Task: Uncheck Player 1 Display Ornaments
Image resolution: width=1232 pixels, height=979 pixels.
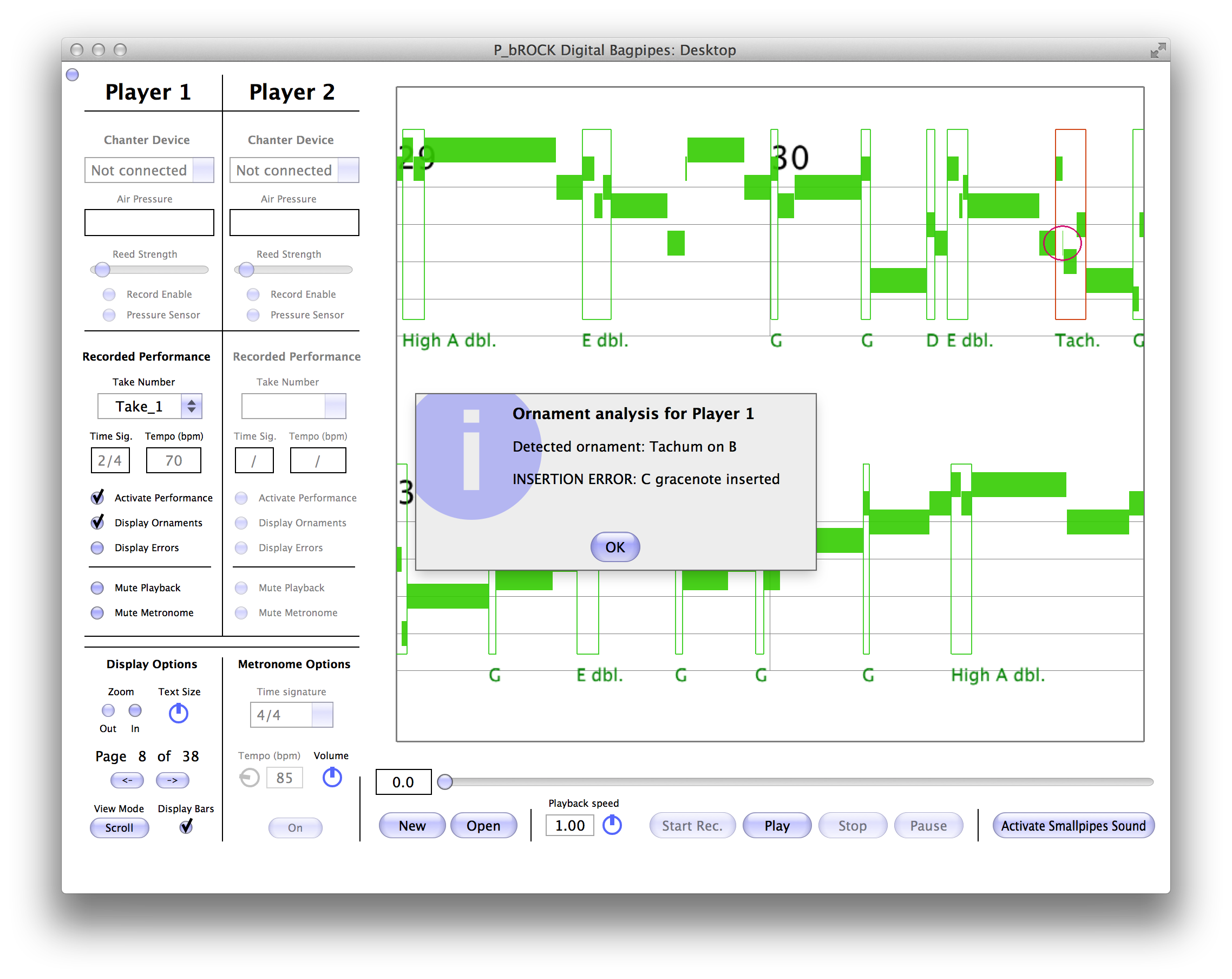Action: (98, 523)
